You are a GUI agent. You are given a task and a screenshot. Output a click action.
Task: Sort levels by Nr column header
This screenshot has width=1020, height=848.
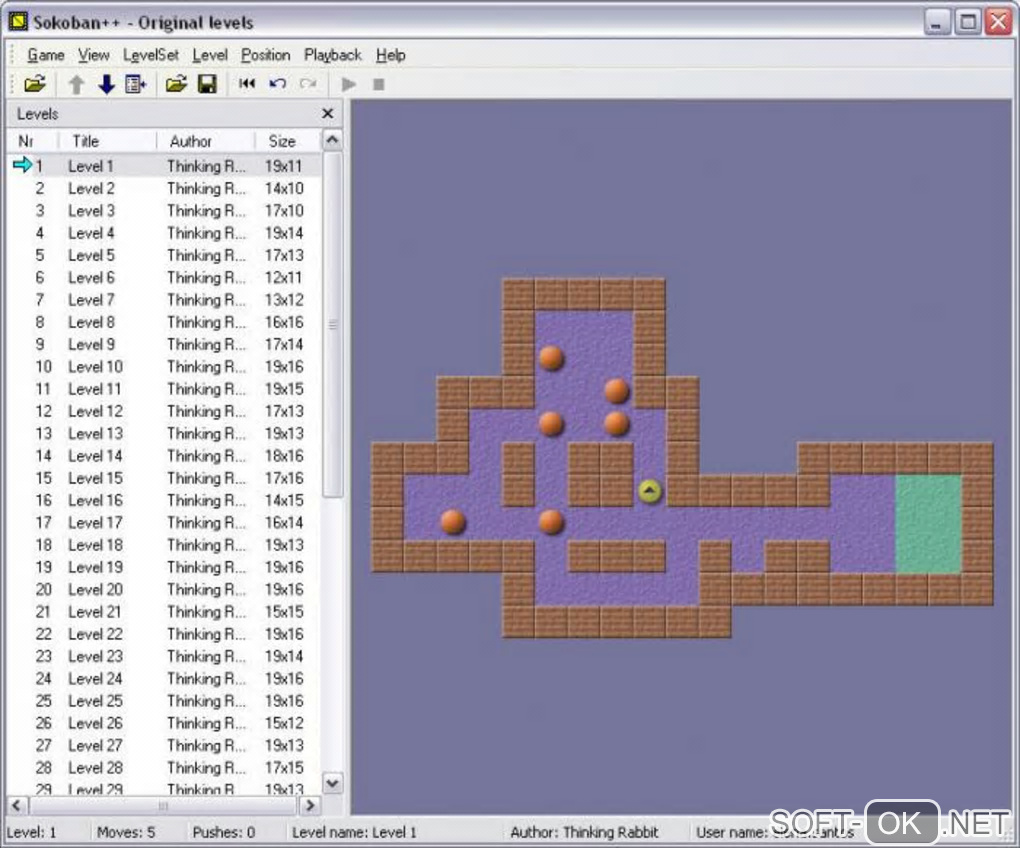[33, 141]
